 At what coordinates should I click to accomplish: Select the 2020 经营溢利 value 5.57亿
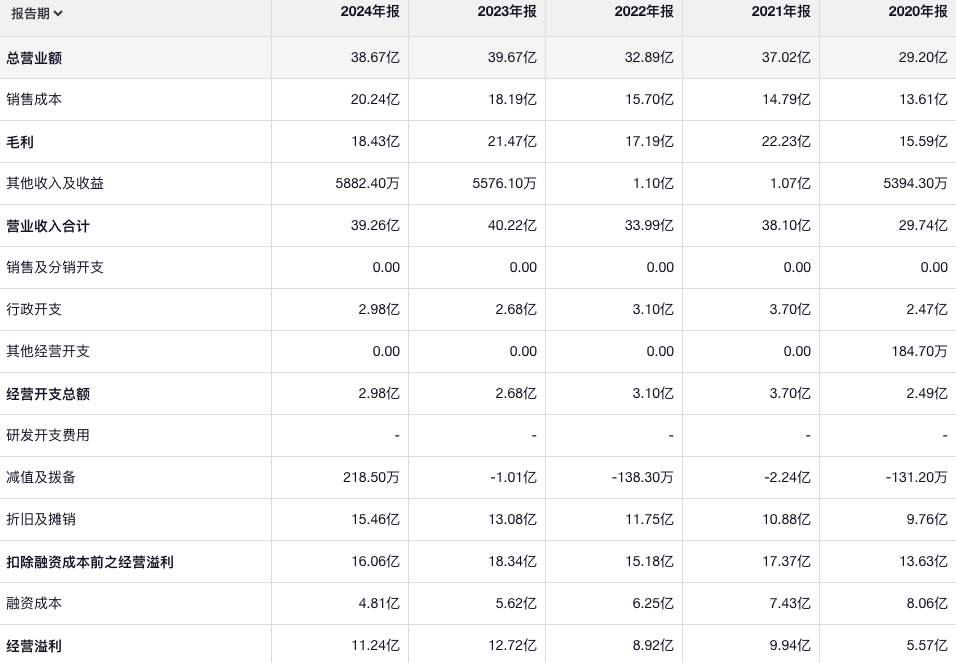(927, 646)
